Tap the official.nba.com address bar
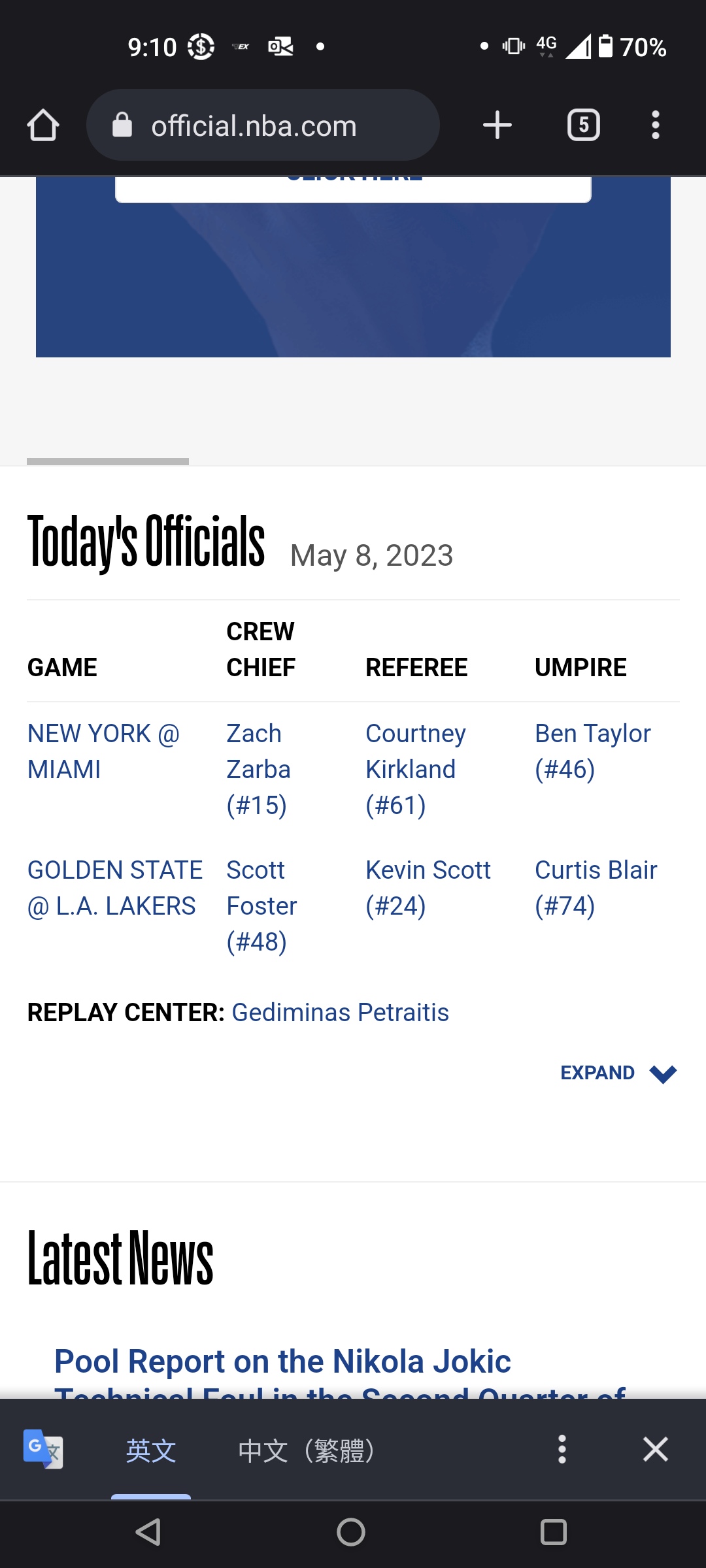Image resolution: width=706 pixels, height=1568 pixels. [263, 125]
